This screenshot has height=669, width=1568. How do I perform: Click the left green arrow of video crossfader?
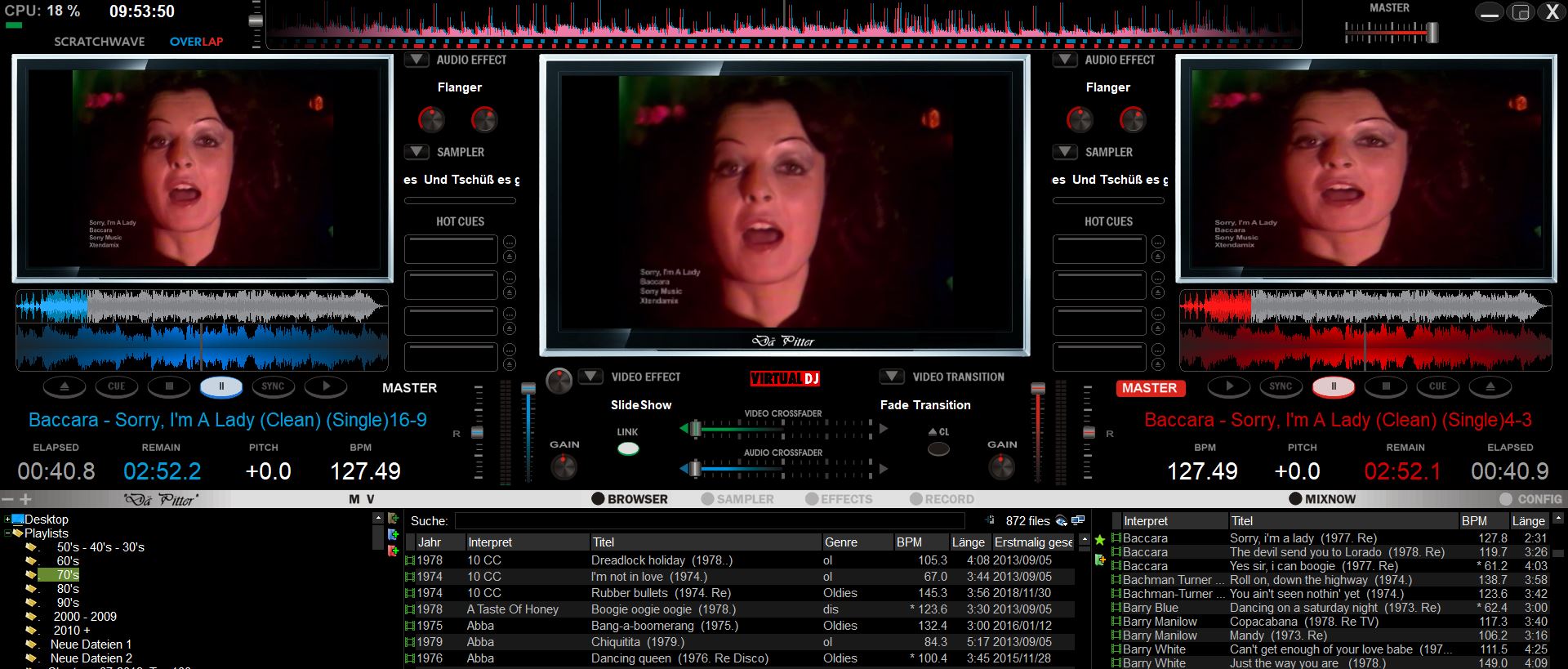coord(684,429)
